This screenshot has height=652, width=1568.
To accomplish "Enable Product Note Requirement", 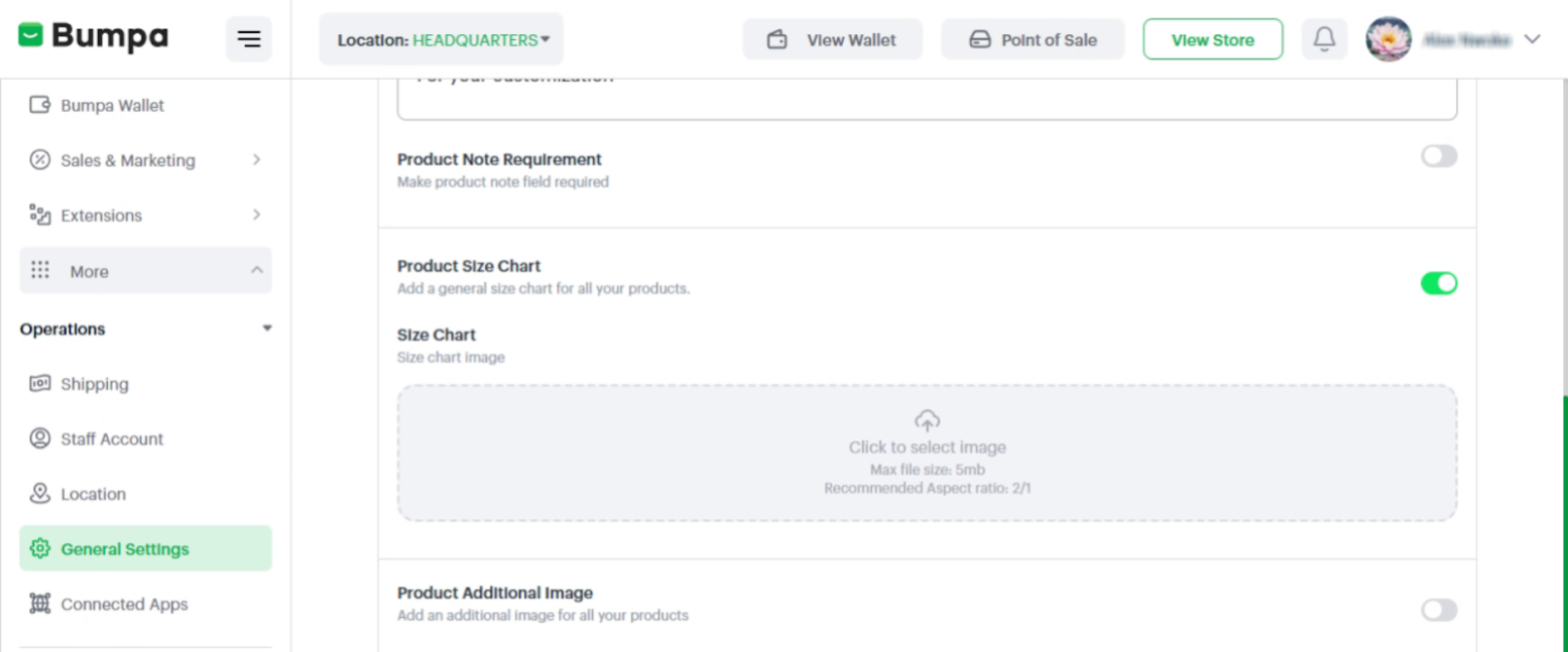I will click(1438, 155).
